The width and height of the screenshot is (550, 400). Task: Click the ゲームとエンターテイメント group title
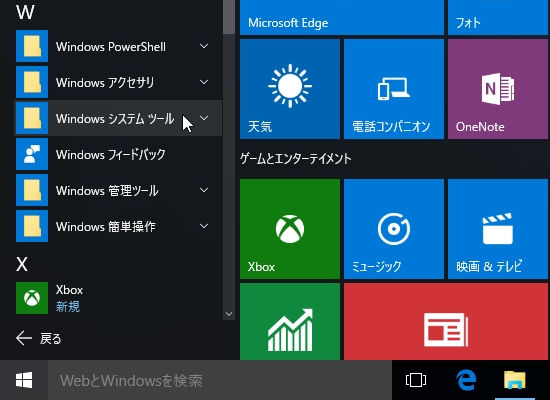(x=295, y=159)
